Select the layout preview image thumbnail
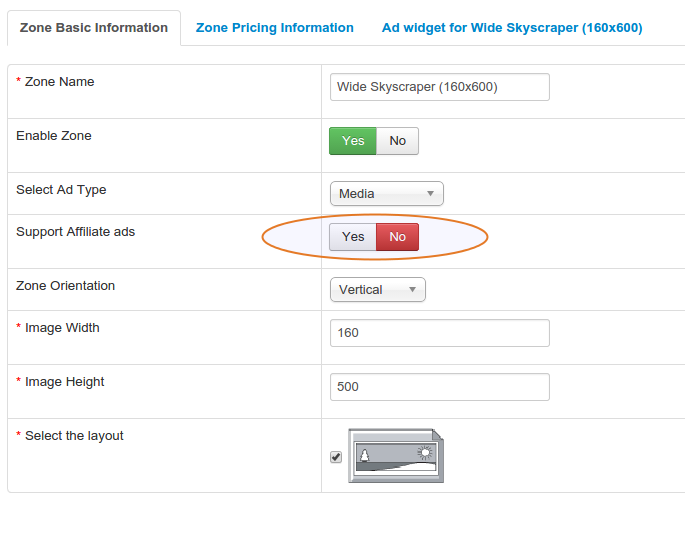685x535 pixels. 396,456
